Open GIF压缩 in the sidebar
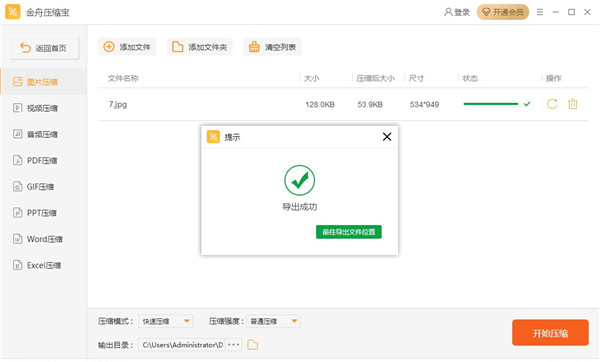This screenshot has width=600, height=362. click(x=44, y=187)
